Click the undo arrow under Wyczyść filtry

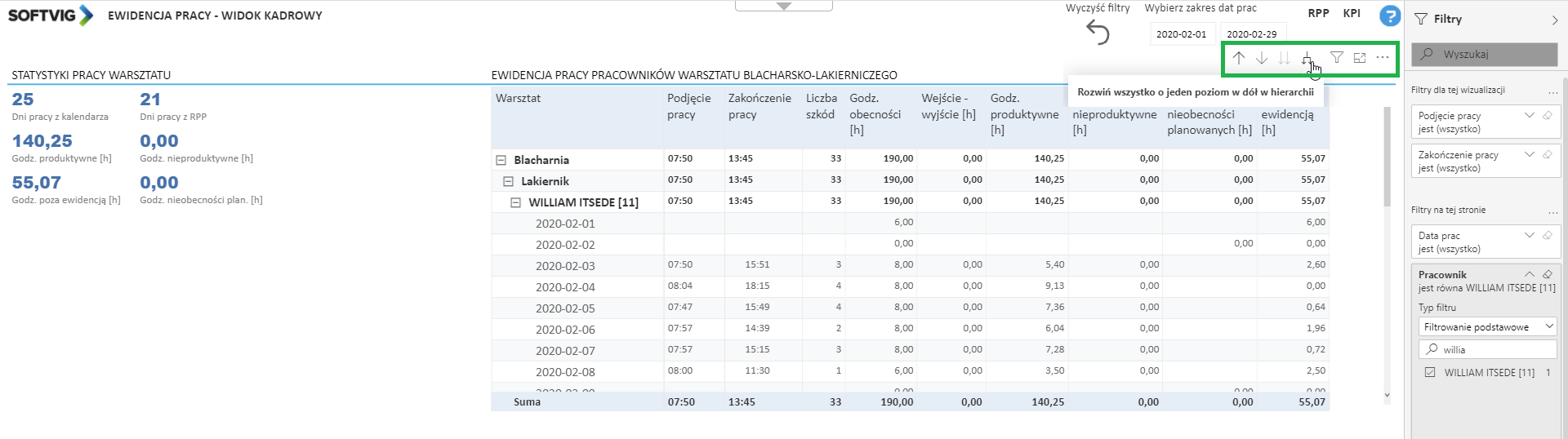(1098, 33)
